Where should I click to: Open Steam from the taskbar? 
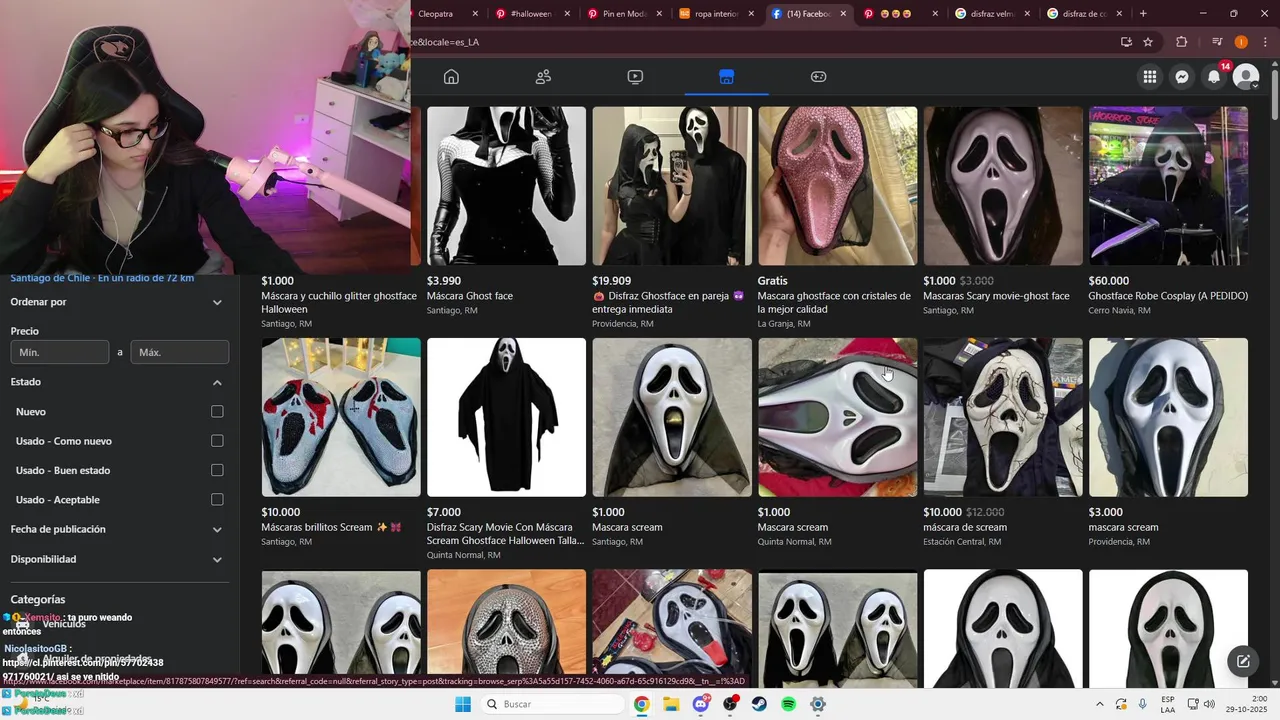point(759,704)
